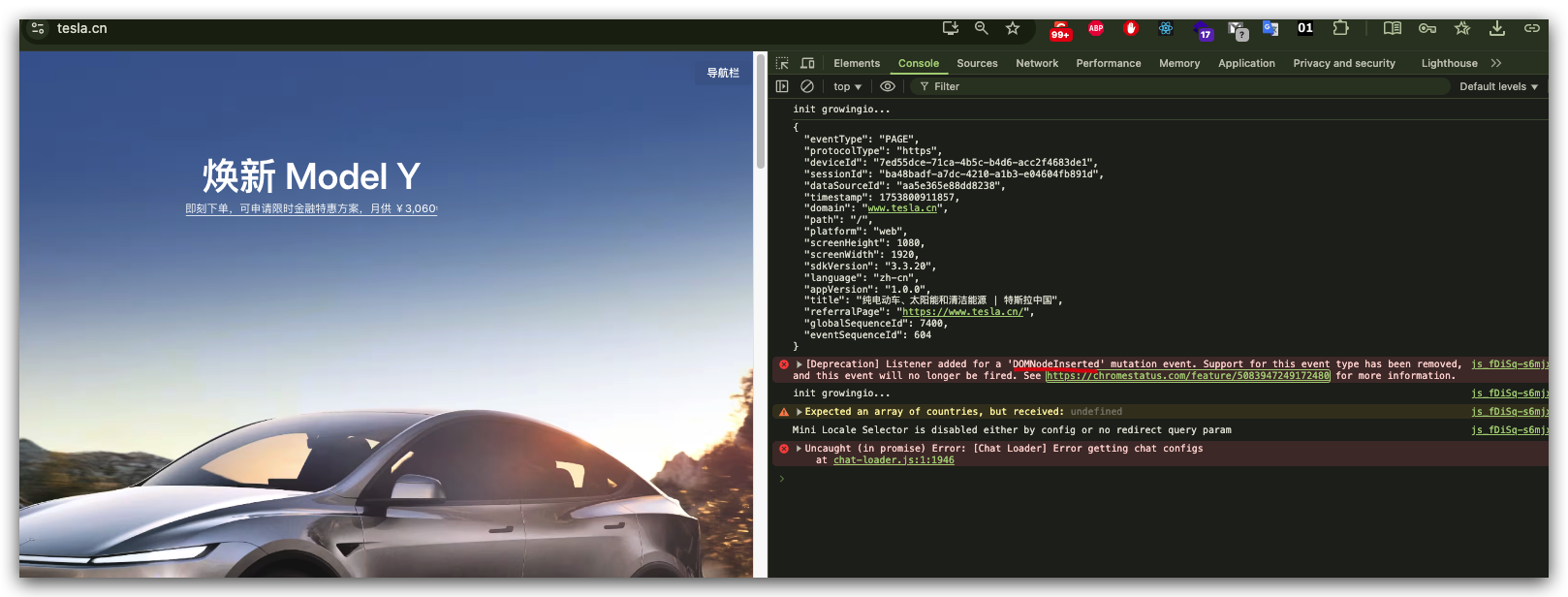1568x597 pixels.
Task: Bookmark this page with the star icon
Action: 1013,28
